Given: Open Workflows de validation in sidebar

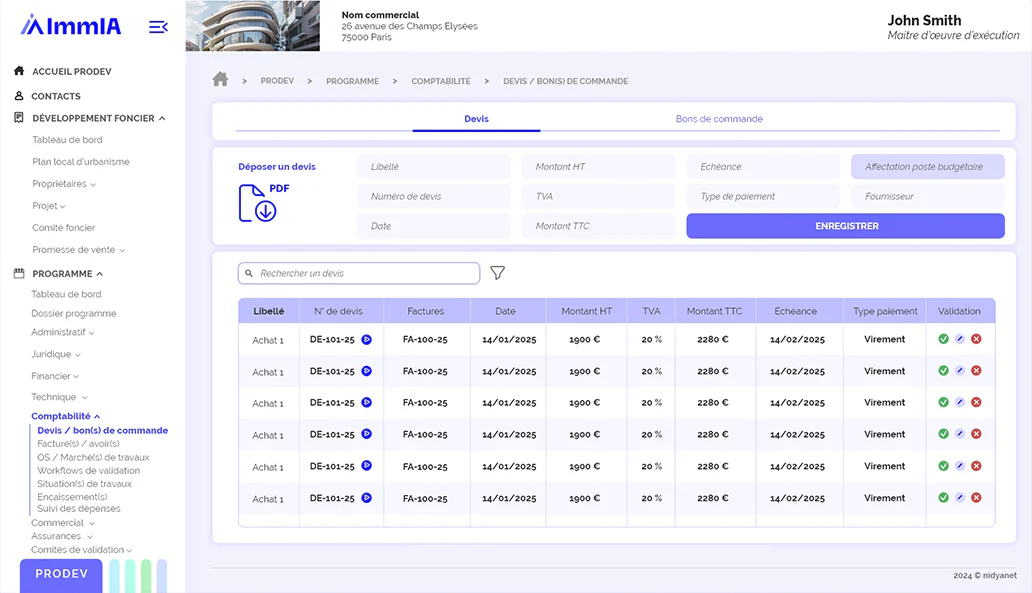Looking at the screenshot, I should (x=88, y=470).
